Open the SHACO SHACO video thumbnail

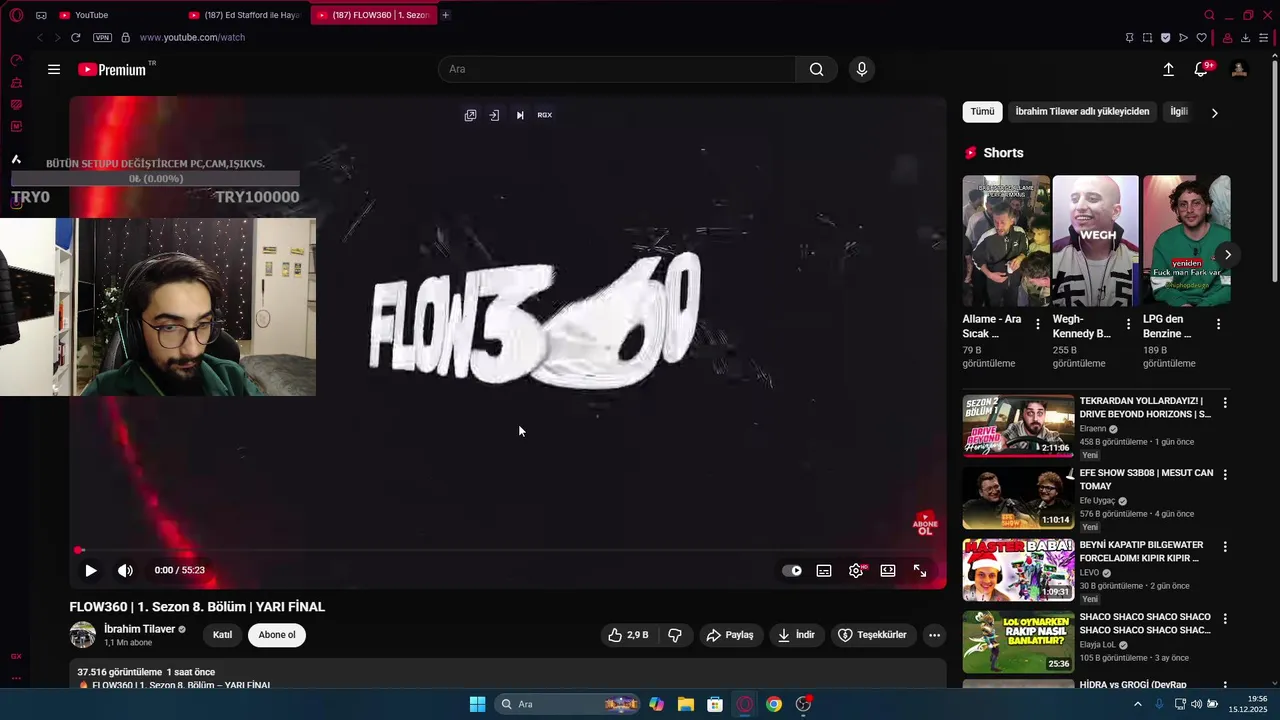1018,642
